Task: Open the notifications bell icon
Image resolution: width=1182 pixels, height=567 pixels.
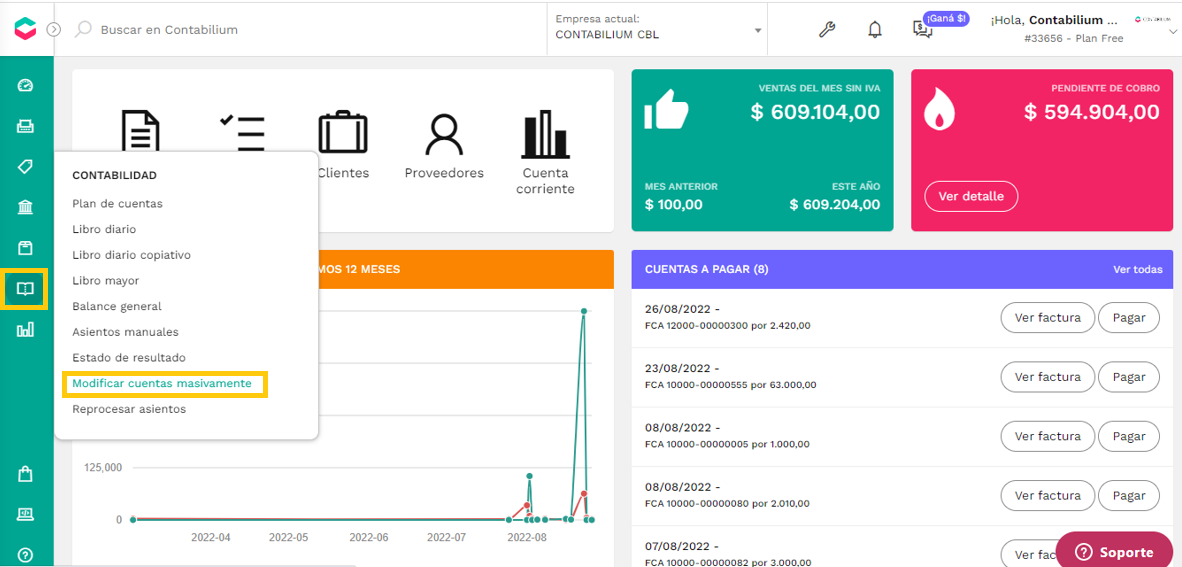Action: pos(874,29)
